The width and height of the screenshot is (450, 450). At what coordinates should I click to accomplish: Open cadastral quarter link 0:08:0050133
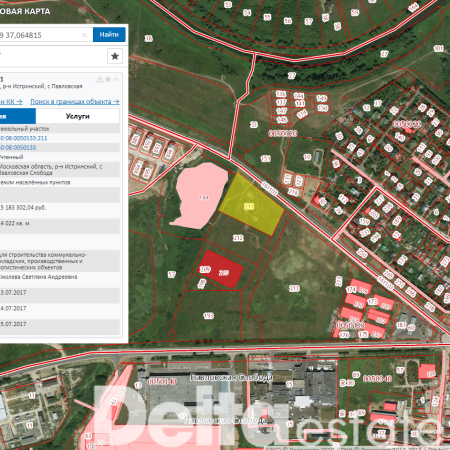point(18,147)
